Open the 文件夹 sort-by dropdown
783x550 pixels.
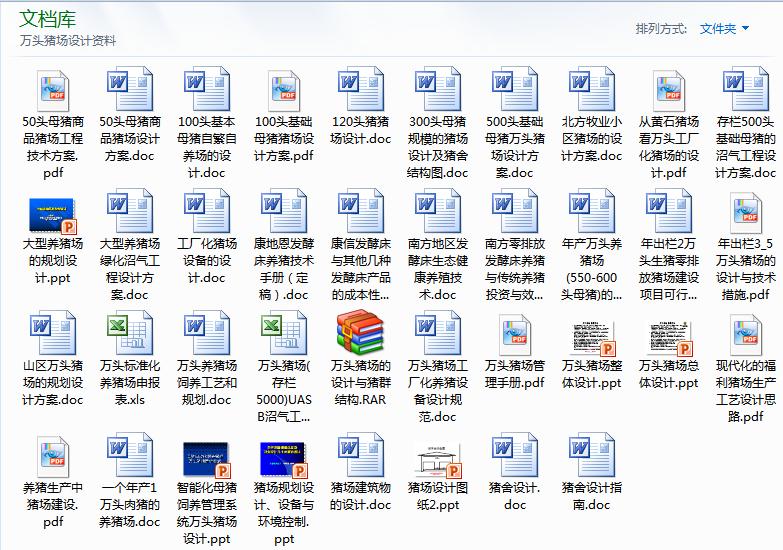click(x=723, y=29)
